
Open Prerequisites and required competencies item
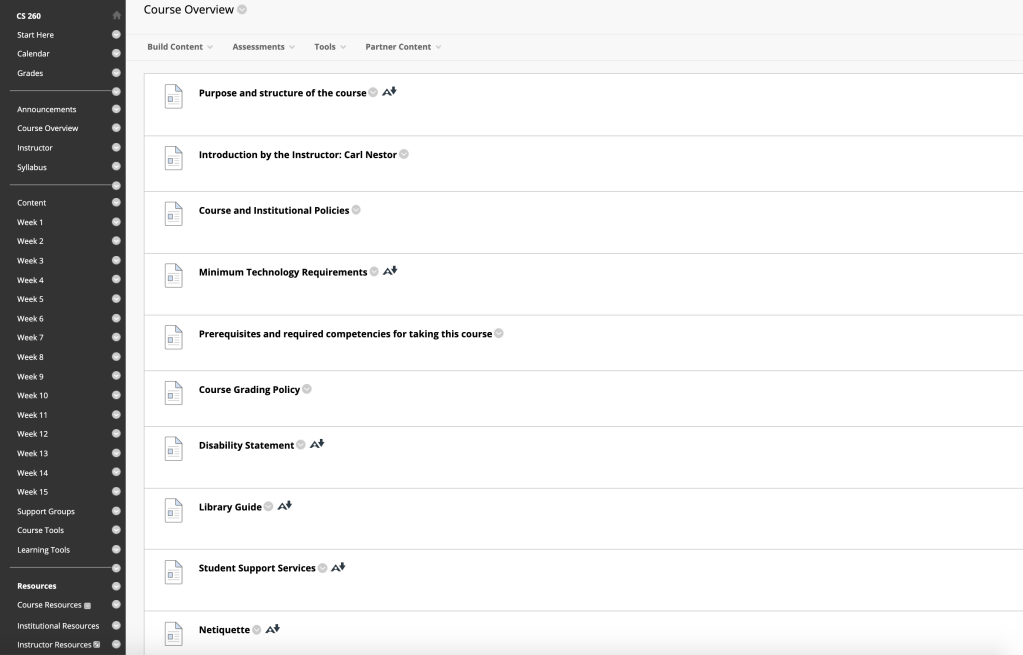(345, 333)
